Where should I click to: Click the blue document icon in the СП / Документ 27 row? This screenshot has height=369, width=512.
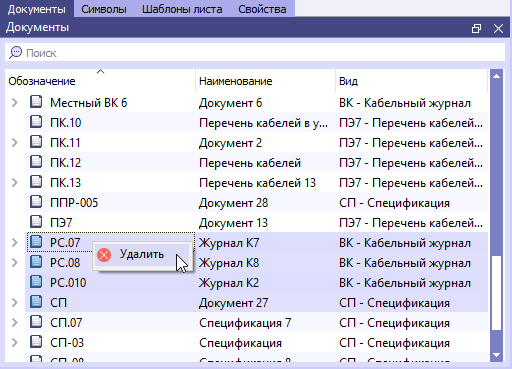pos(36,302)
